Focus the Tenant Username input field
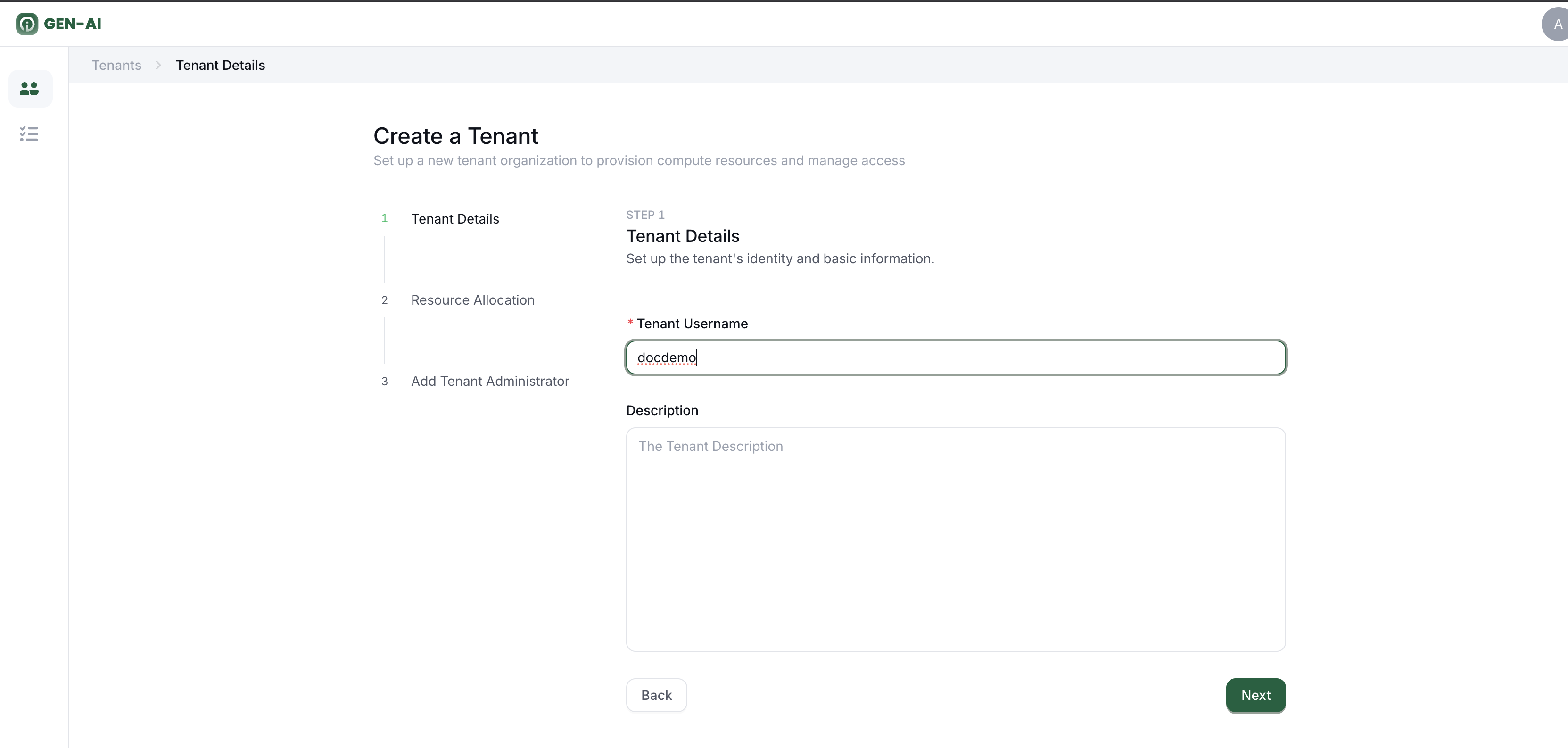 [x=956, y=357]
